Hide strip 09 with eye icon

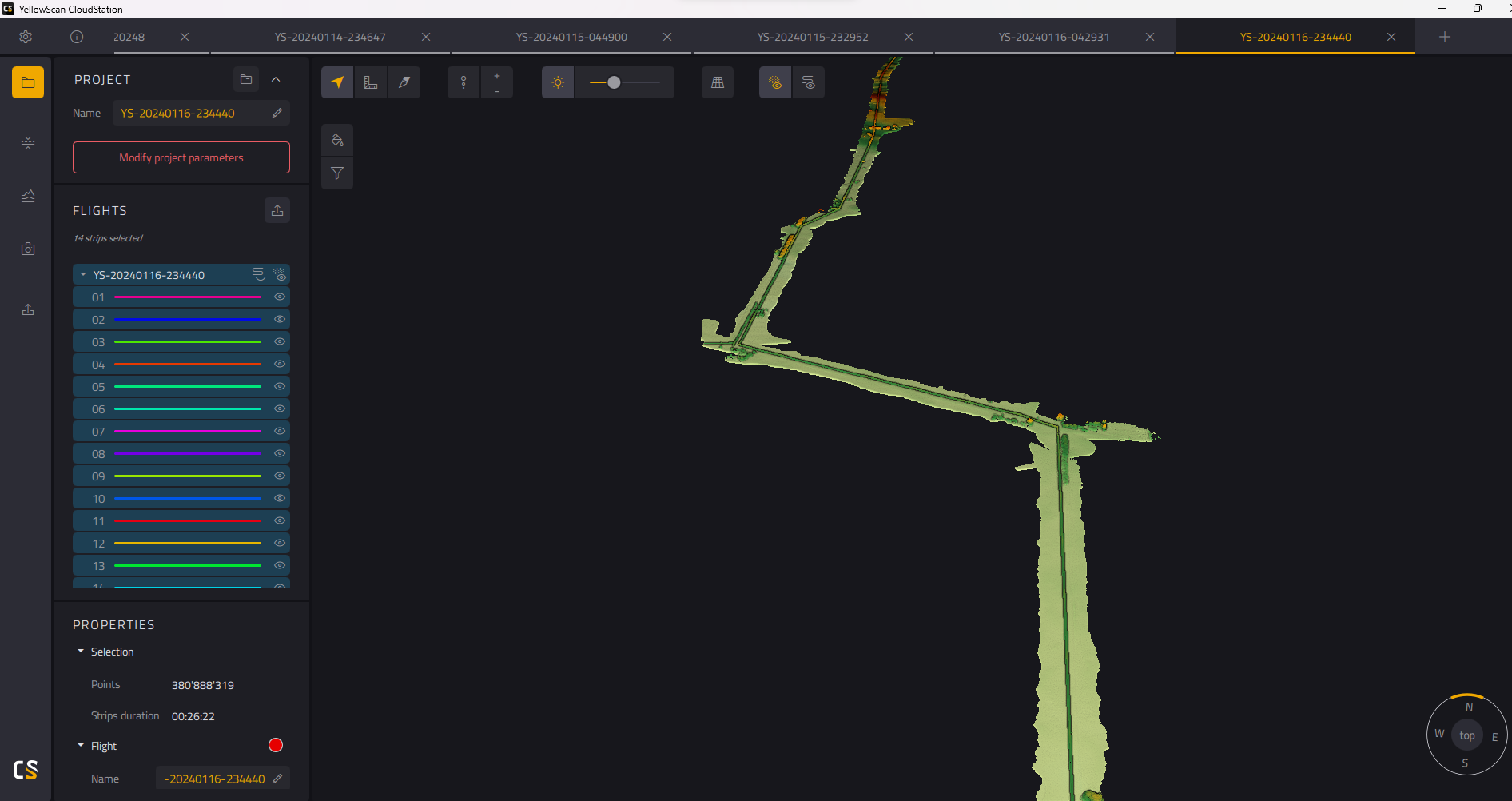click(280, 476)
